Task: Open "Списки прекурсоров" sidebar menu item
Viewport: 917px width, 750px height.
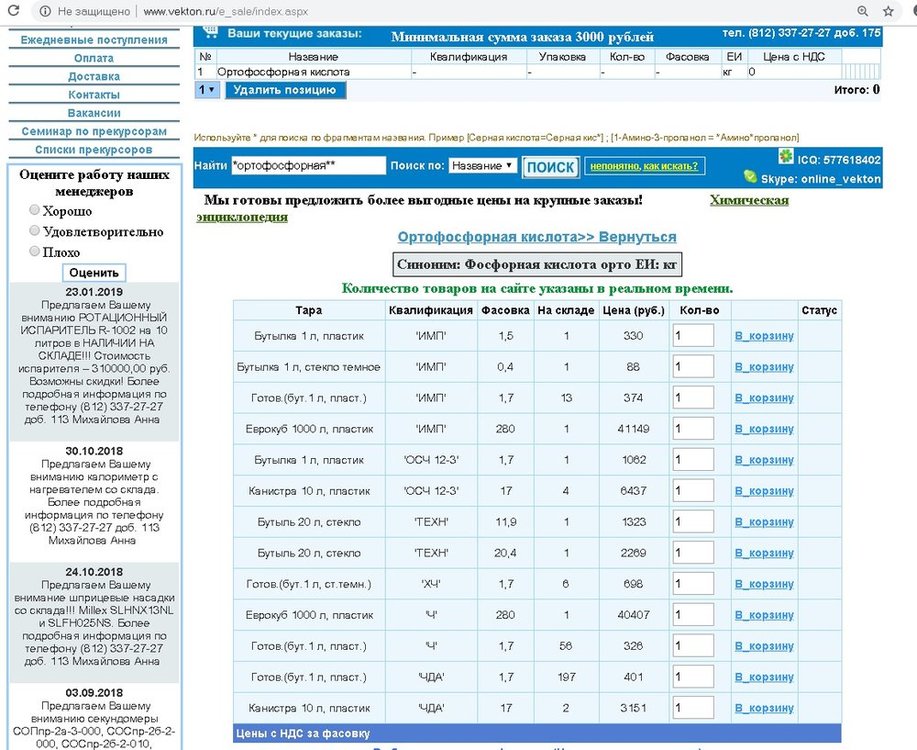Action: coord(94,150)
